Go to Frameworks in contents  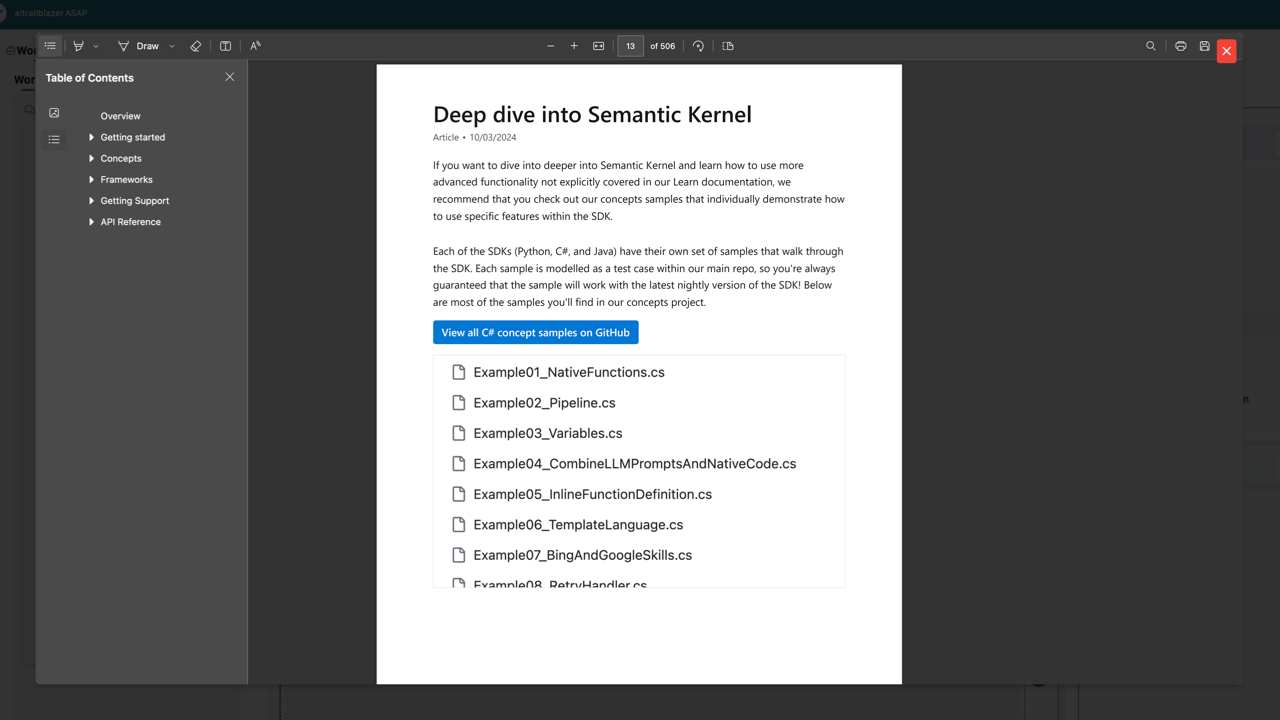[x=126, y=179]
